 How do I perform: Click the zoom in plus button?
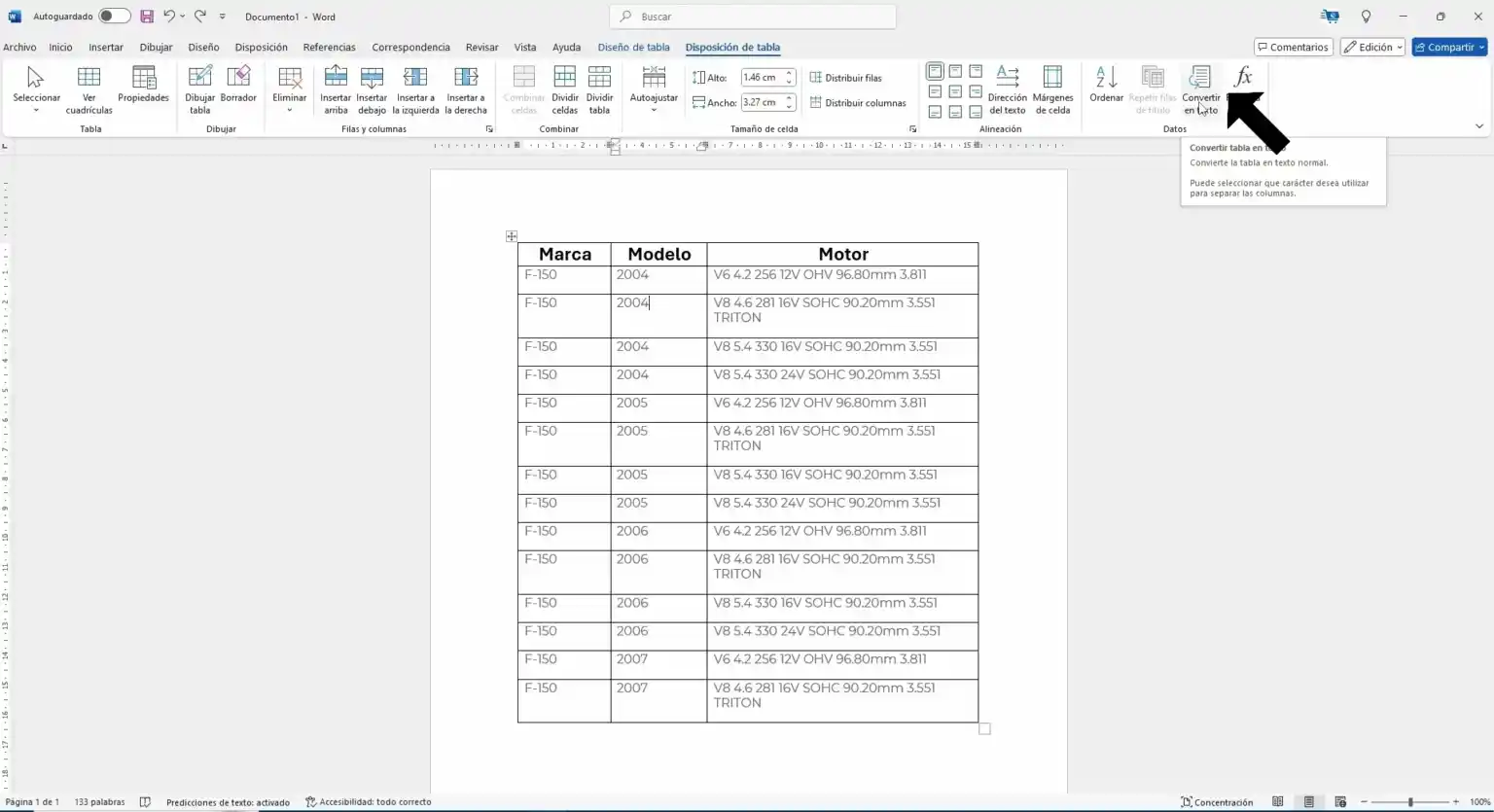click(1456, 802)
